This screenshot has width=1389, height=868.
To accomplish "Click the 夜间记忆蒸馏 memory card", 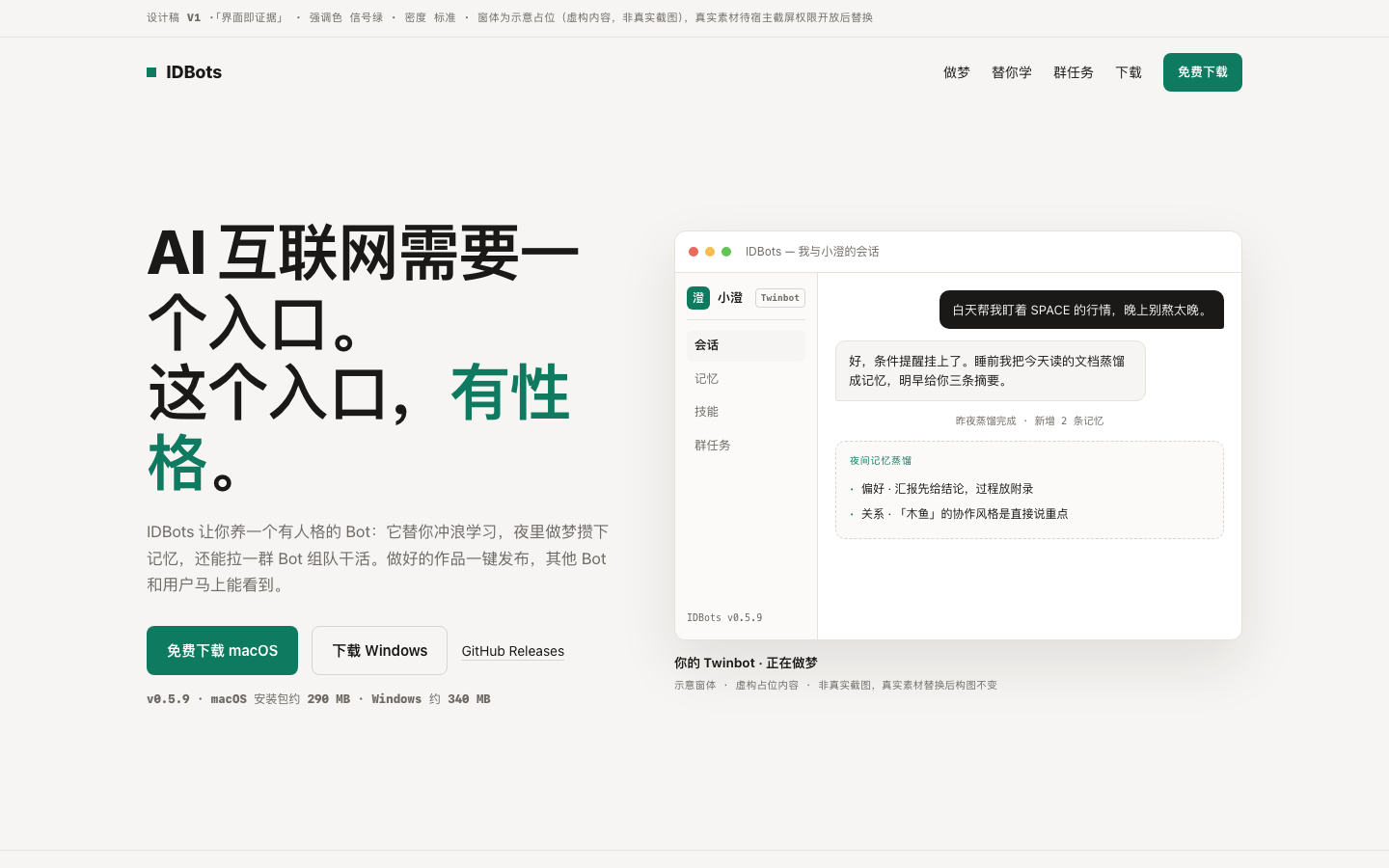I will tap(1029, 490).
